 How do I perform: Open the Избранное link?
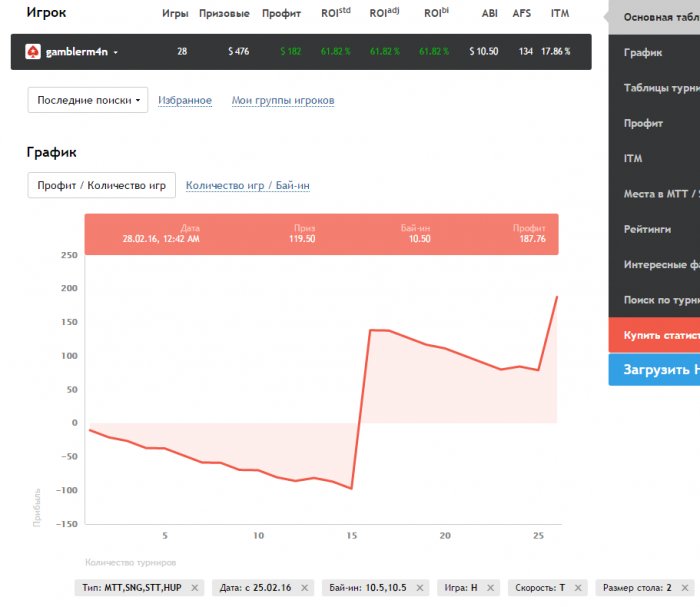click(x=185, y=100)
